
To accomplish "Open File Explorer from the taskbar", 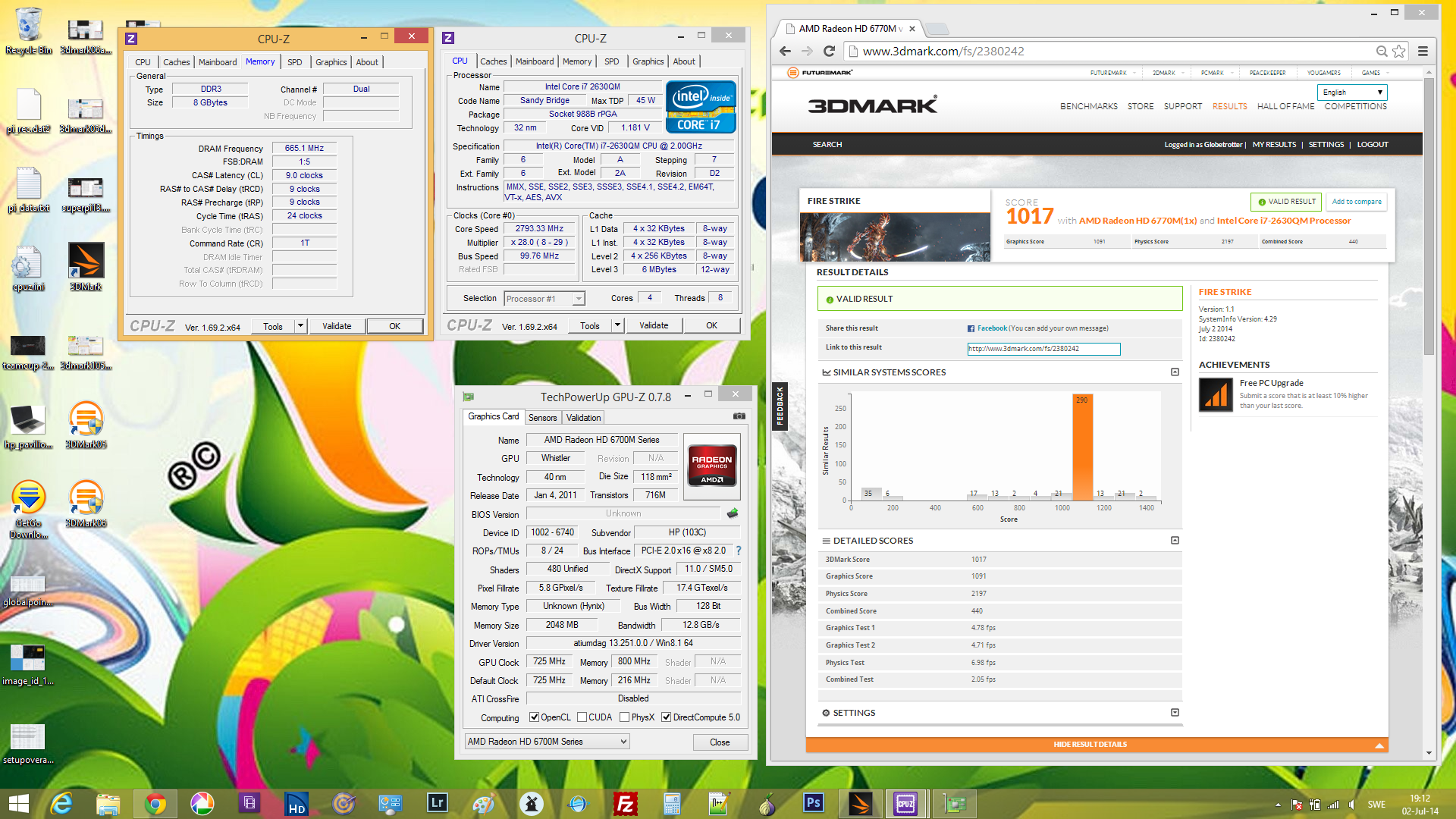I will click(108, 804).
